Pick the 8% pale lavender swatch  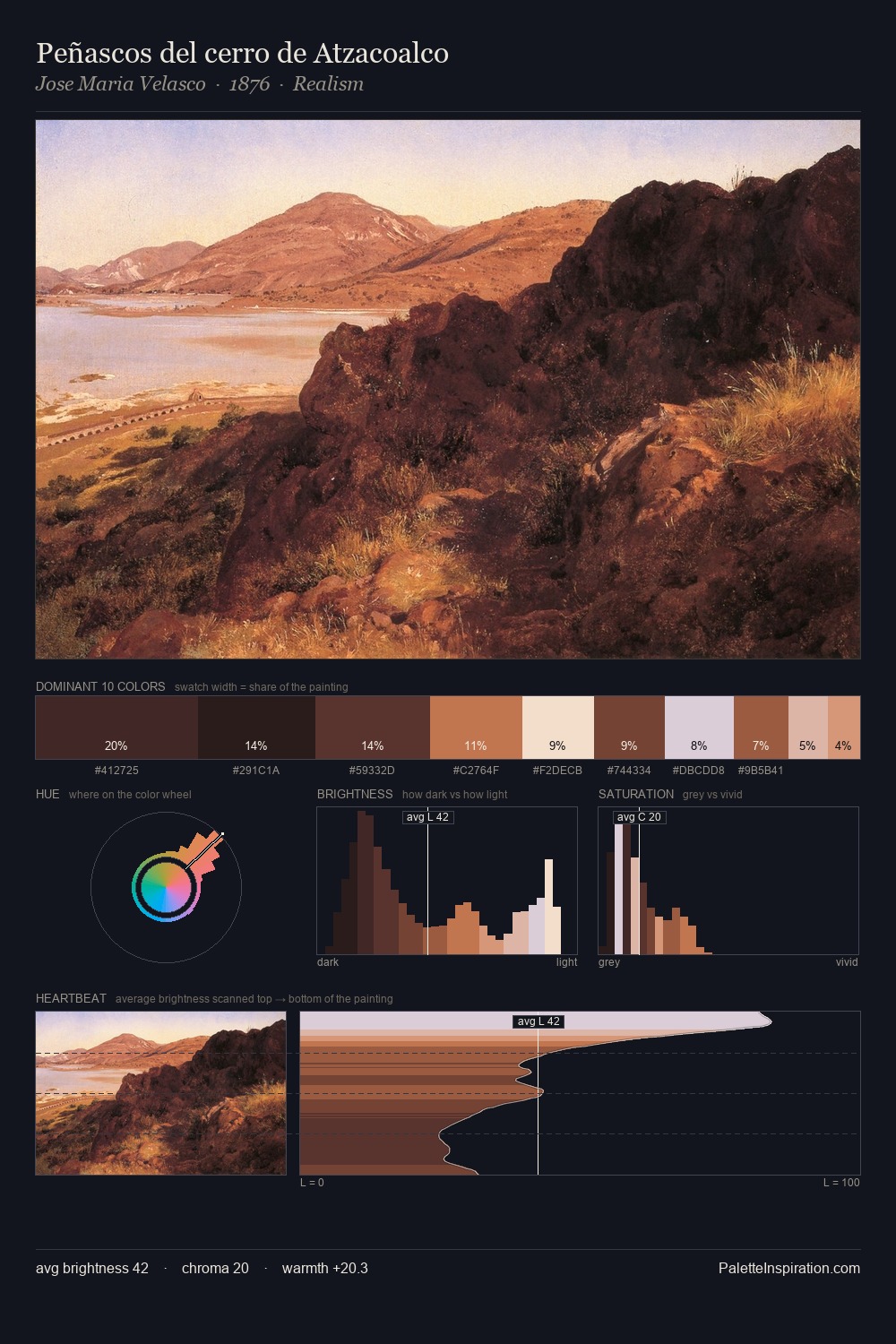tap(699, 728)
